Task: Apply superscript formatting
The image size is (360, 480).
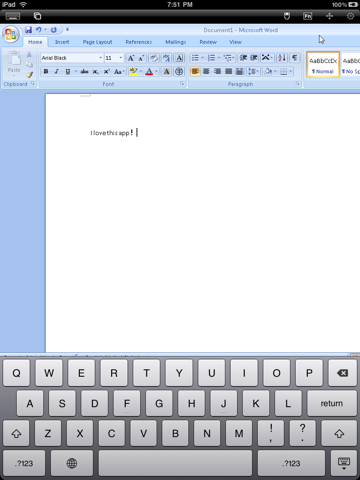Action: tap(106, 71)
